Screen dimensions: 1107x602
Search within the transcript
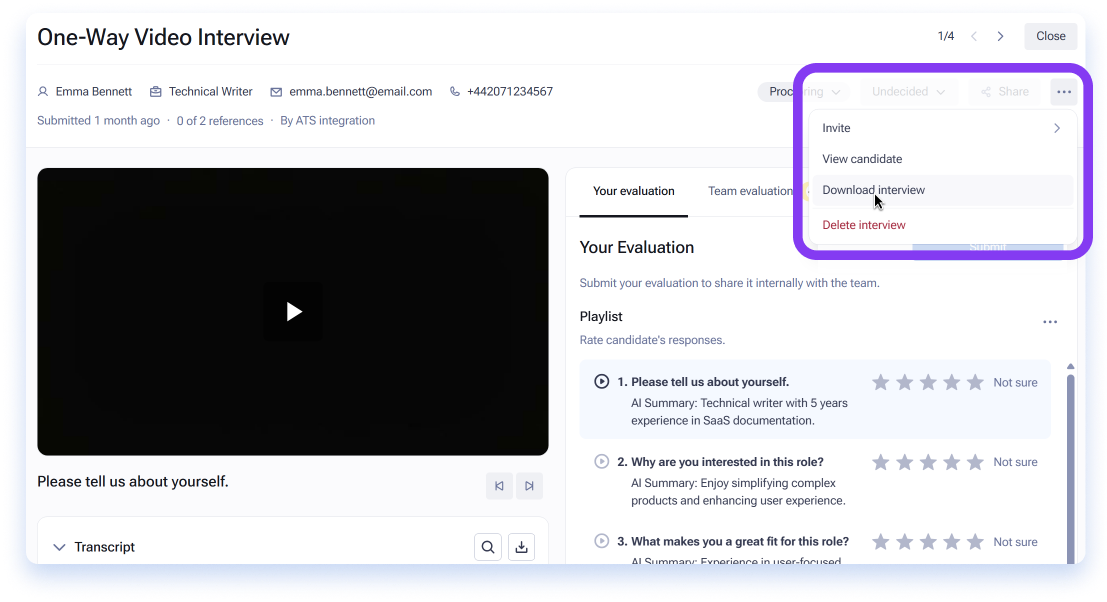pyautogui.click(x=488, y=547)
